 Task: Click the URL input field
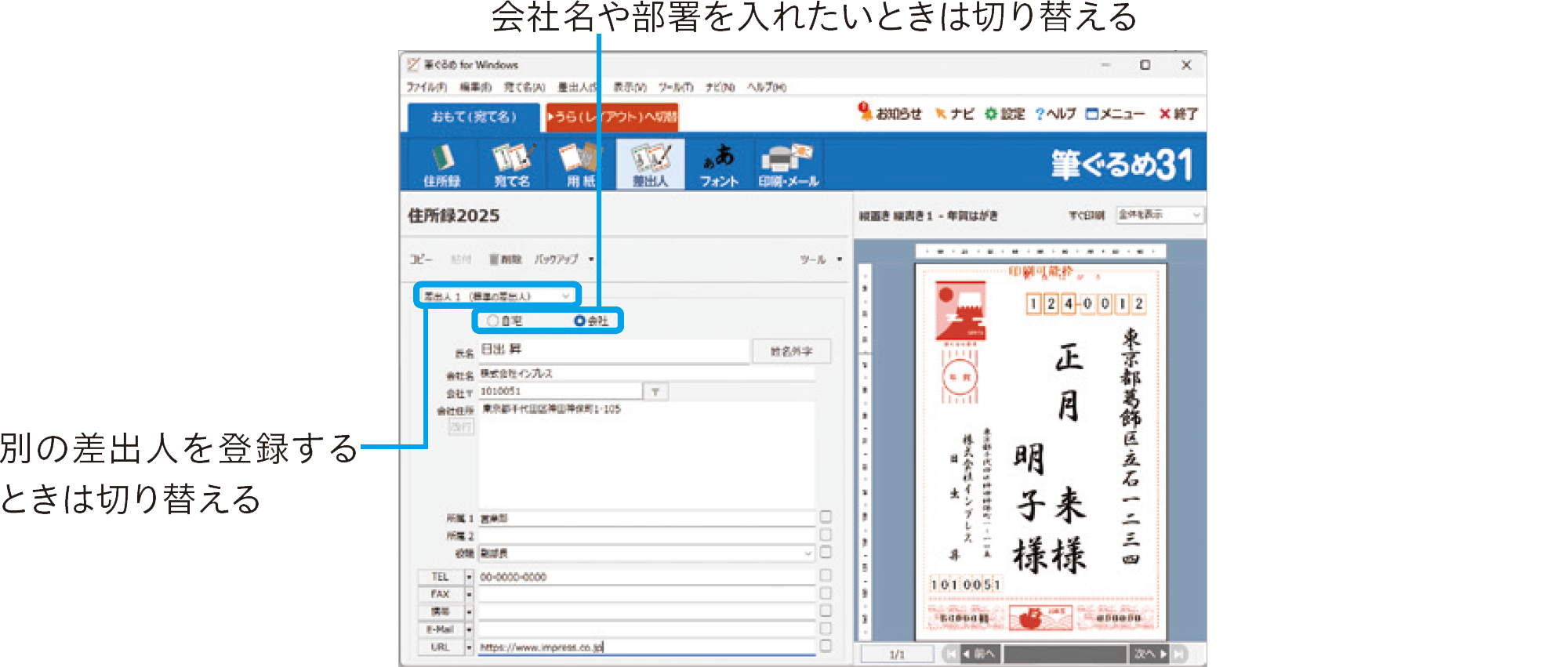point(647,647)
